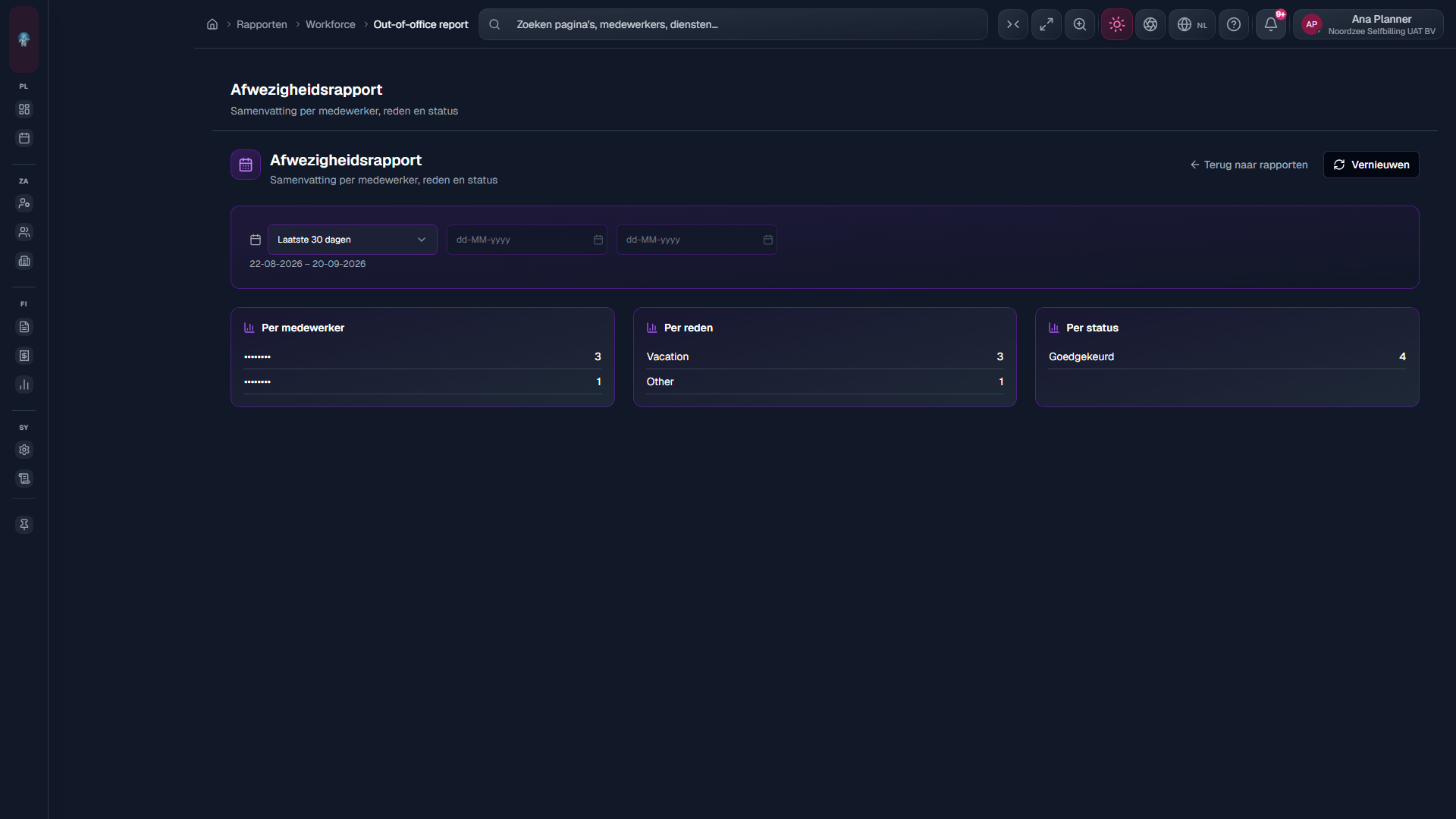Click the Per reden heading
This screenshot has height=819, width=1456.
click(689, 328)
